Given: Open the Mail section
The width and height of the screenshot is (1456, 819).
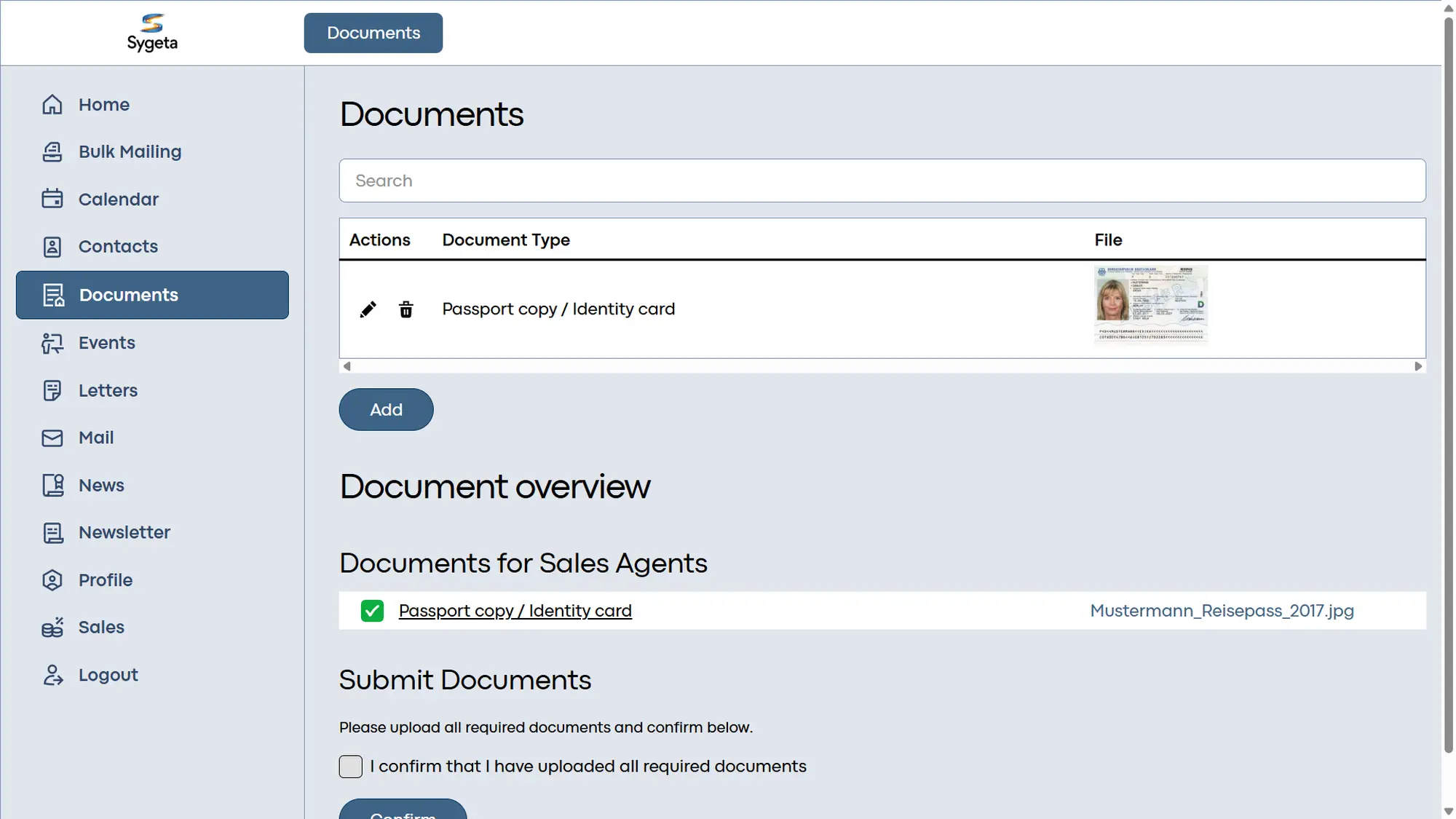Looking at the screenshot, I should pos(95,438).
